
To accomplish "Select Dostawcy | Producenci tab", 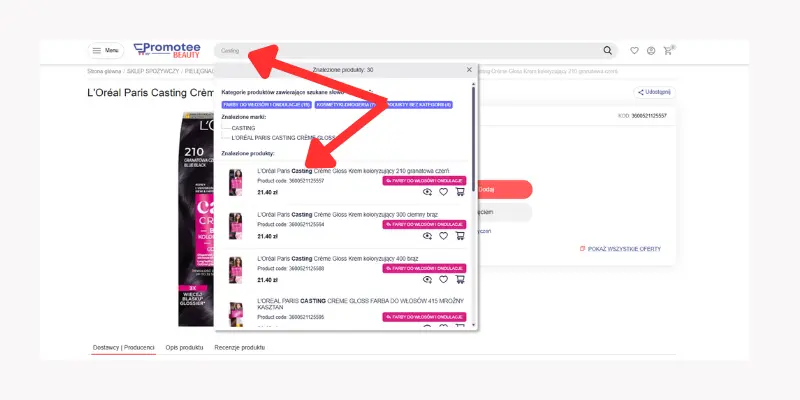I will [123, 346].
